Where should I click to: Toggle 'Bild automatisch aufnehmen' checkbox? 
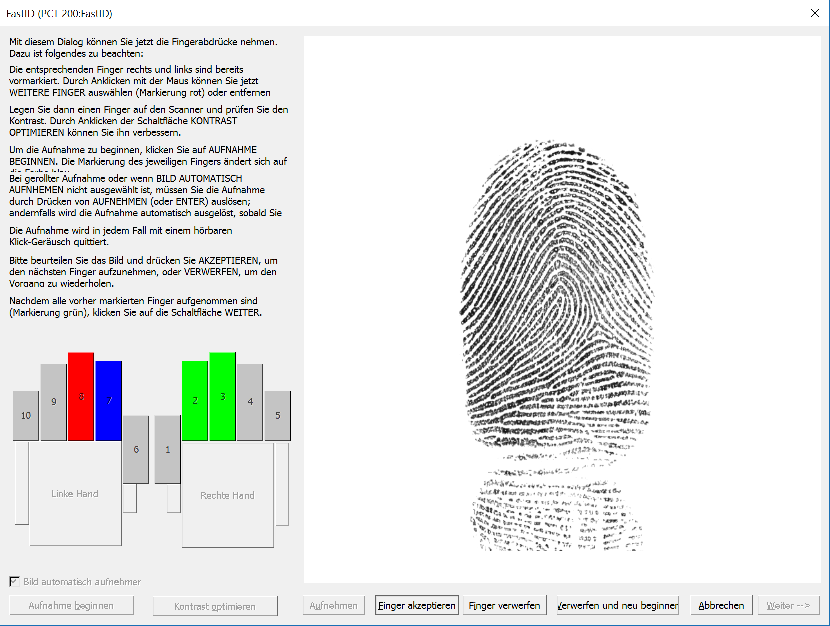(x=15, y=581)
